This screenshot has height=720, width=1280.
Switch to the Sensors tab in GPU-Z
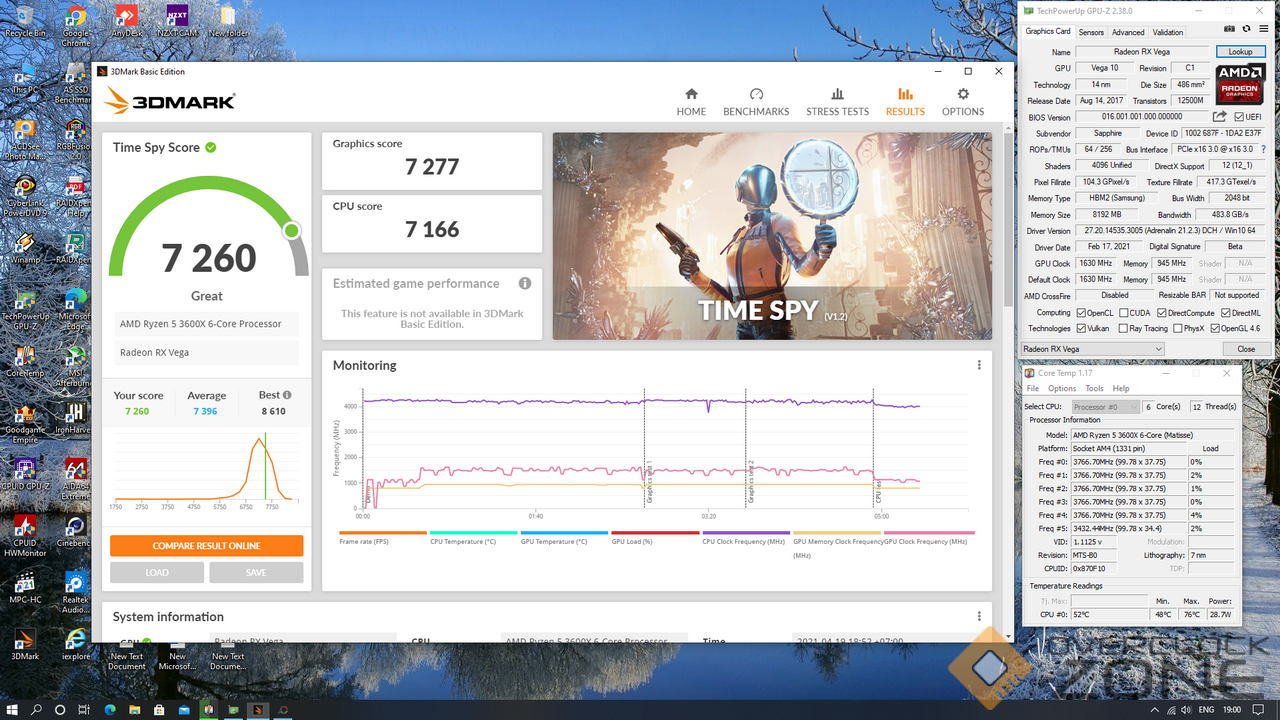coord(1091,32)
